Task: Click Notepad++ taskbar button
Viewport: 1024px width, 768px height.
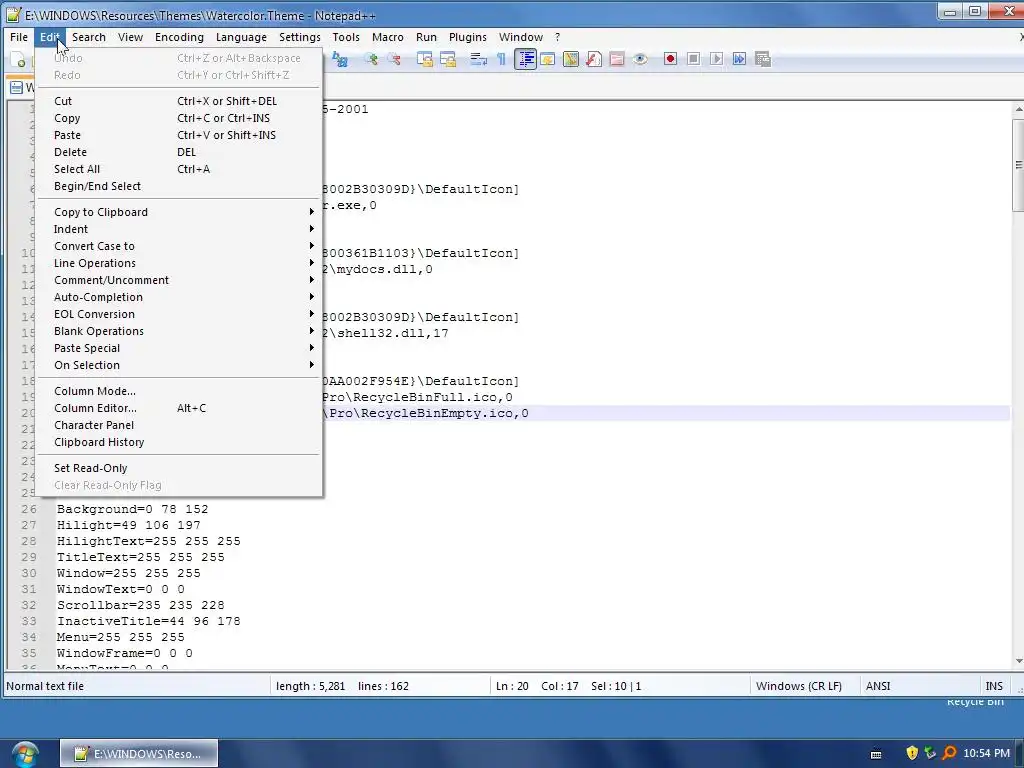Action: 139,754
